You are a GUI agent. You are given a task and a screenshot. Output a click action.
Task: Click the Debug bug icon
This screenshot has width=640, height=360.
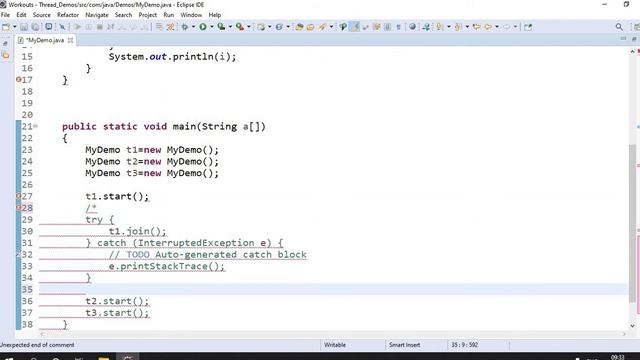[185, 27]
